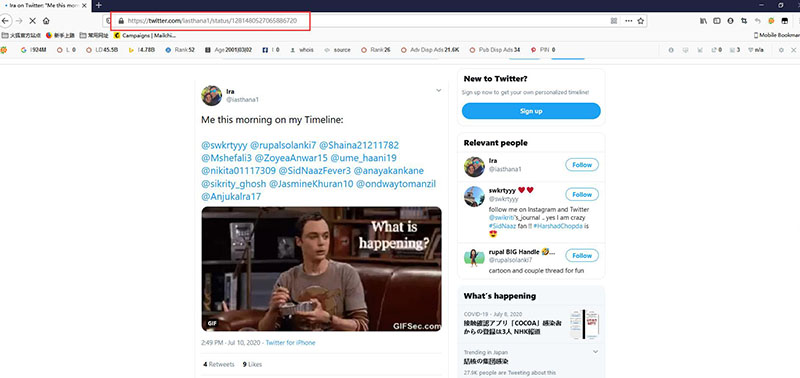The width and height of the screenshot is (800, 378).
Task: Click Adv Disp Ads 21.6K metric
Action: (430, 50)
